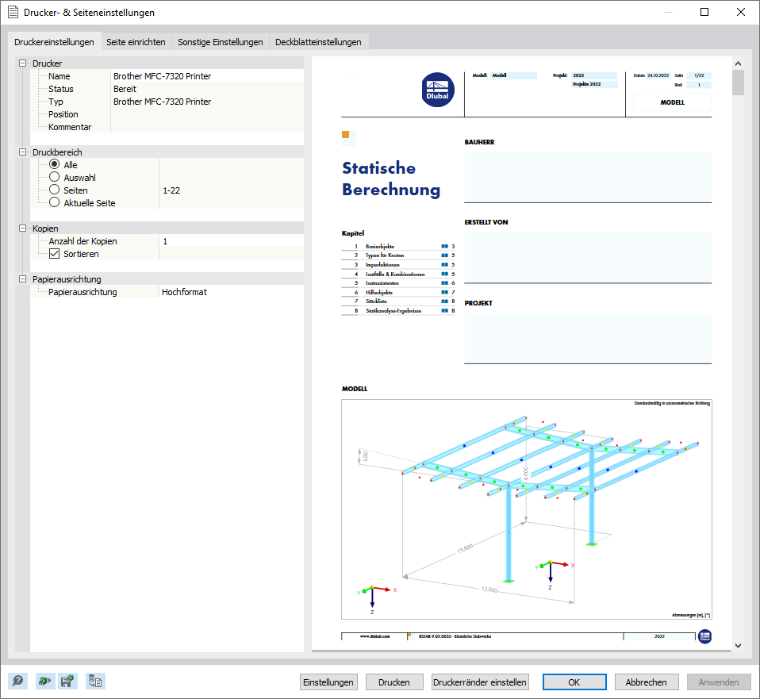
Task: Click the database-to-document icon
Action: (x=95, y=681)
